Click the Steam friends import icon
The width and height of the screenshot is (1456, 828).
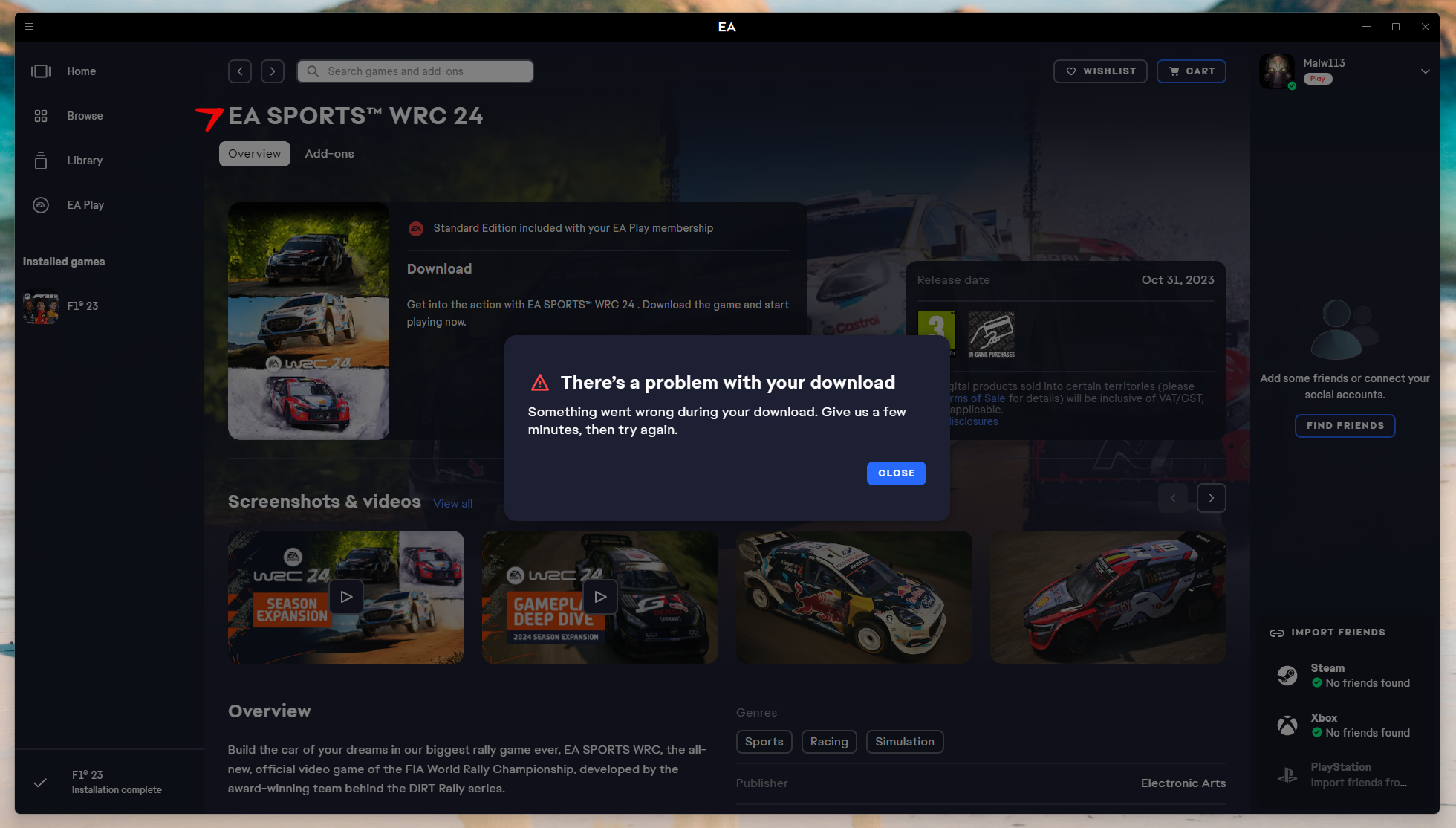(x=1287, y=676)
